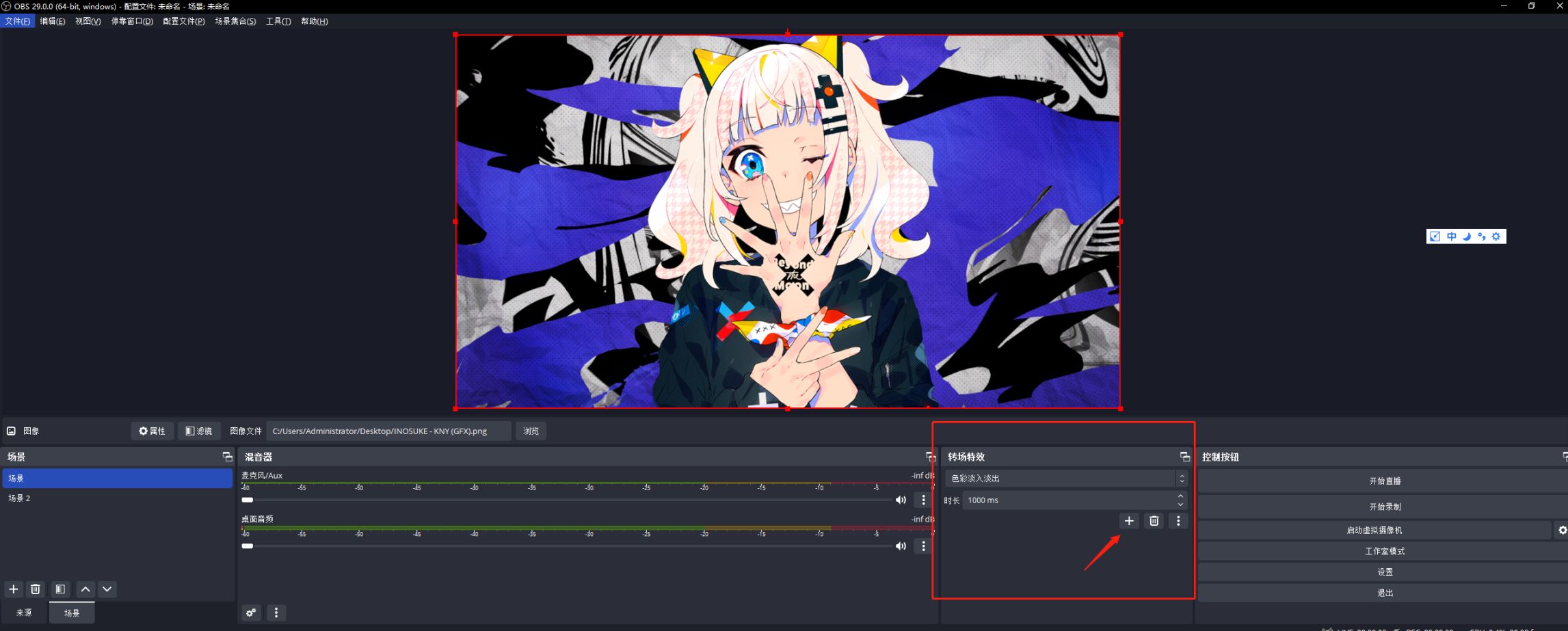Click the anime image in the preview canvas
Viewport: 1568px width, 631px height.
click(788, 221)
